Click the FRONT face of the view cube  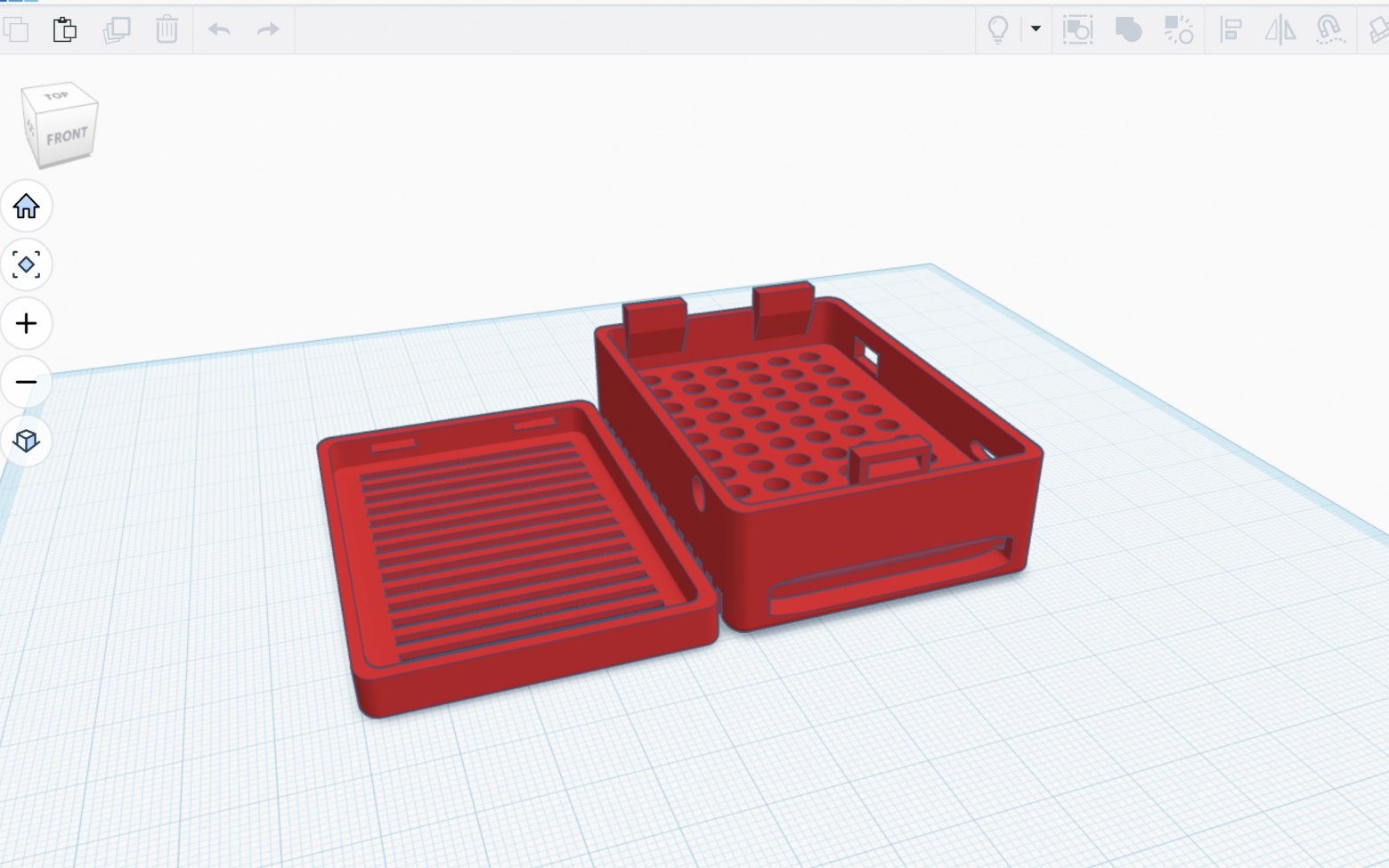click(x=67, y=136)
